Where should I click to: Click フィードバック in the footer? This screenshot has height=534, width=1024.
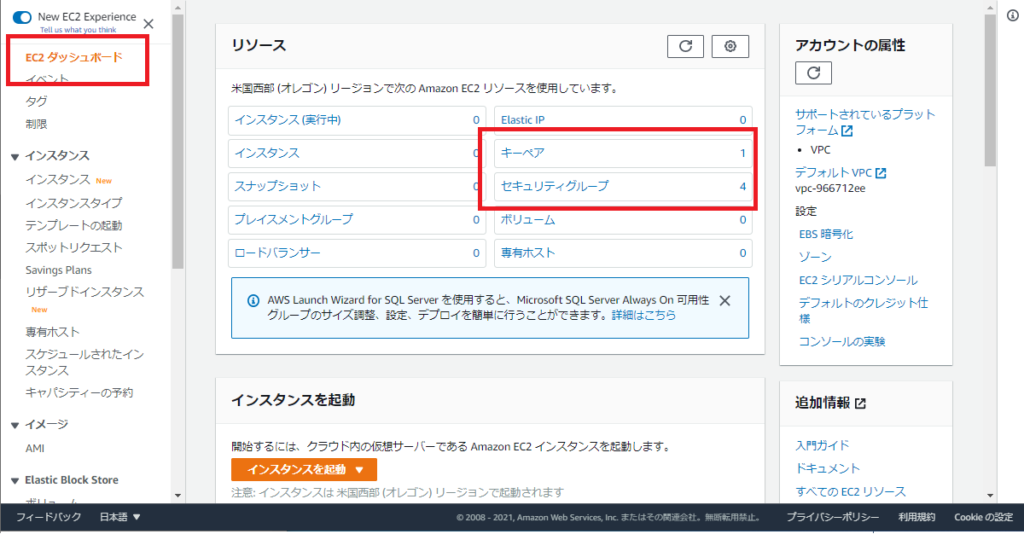(x=48, y=517)
